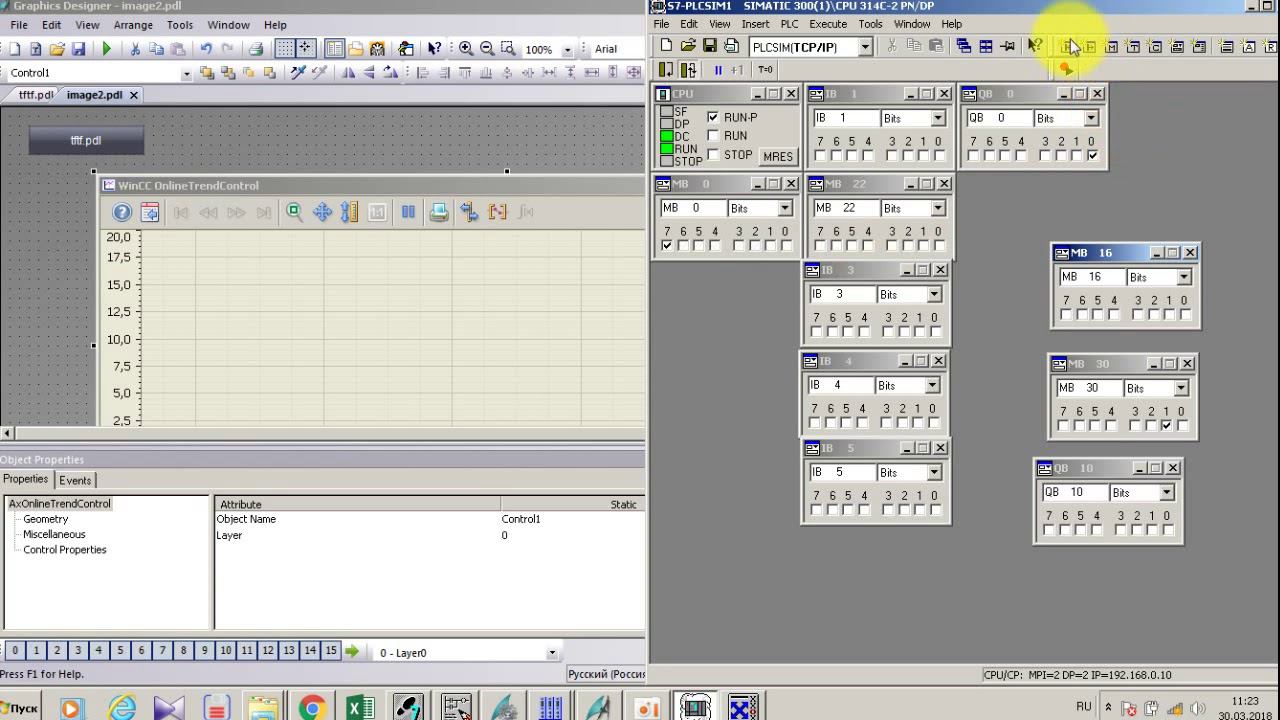Screen dimensions: 1280x720
Task: Open Excel from the taskbar
Action: tap(360, 707)
